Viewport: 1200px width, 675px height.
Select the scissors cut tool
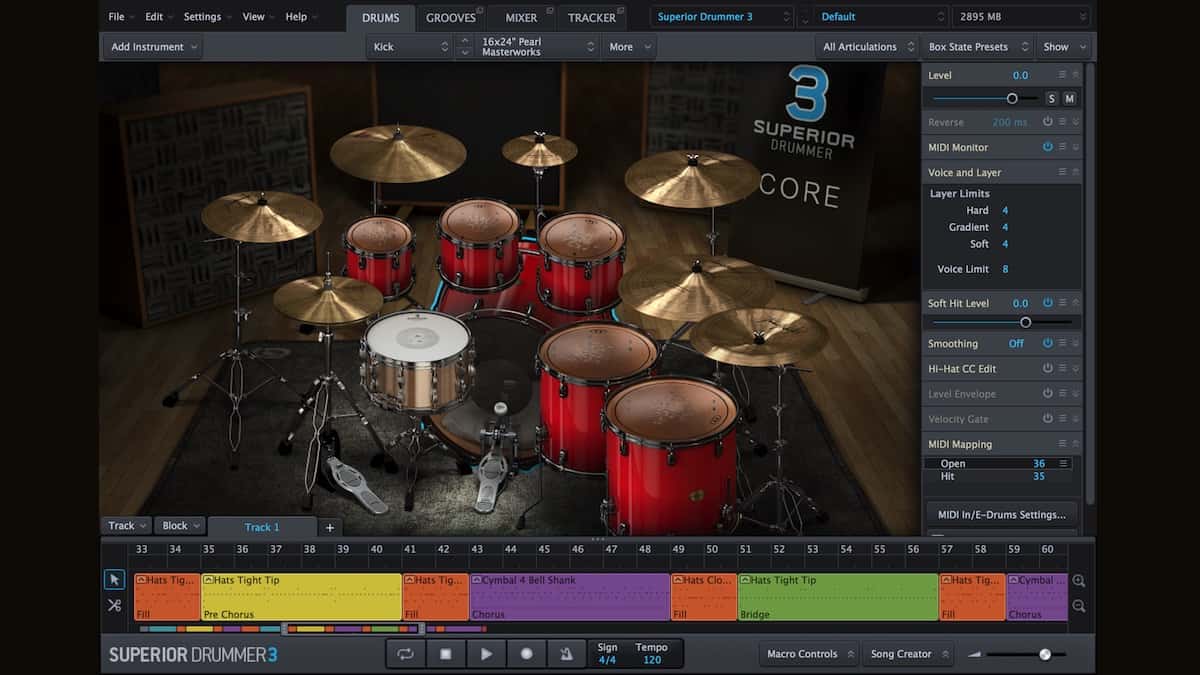tap(114, 605)
